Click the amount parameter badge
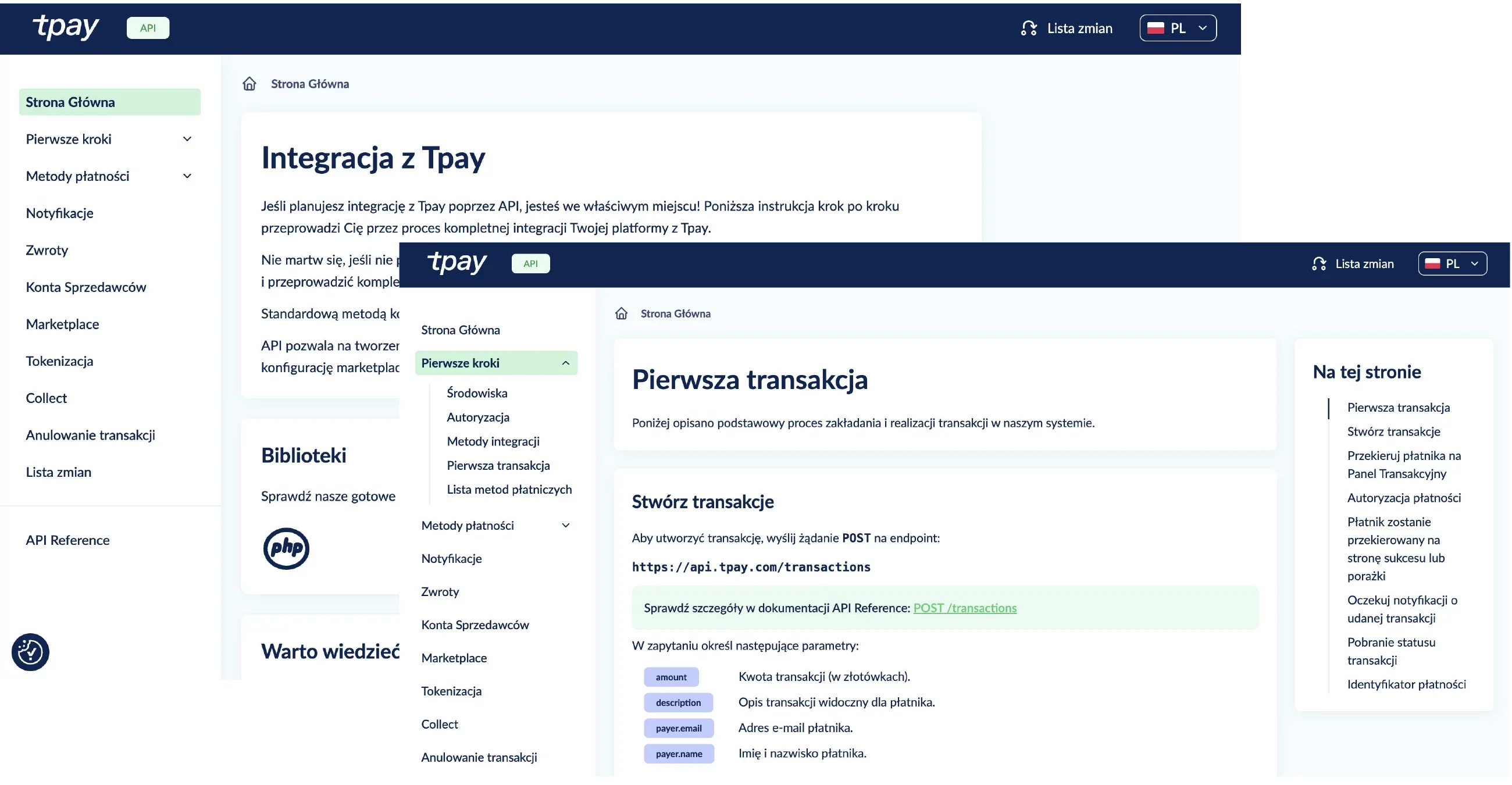 tap(671, 676)
